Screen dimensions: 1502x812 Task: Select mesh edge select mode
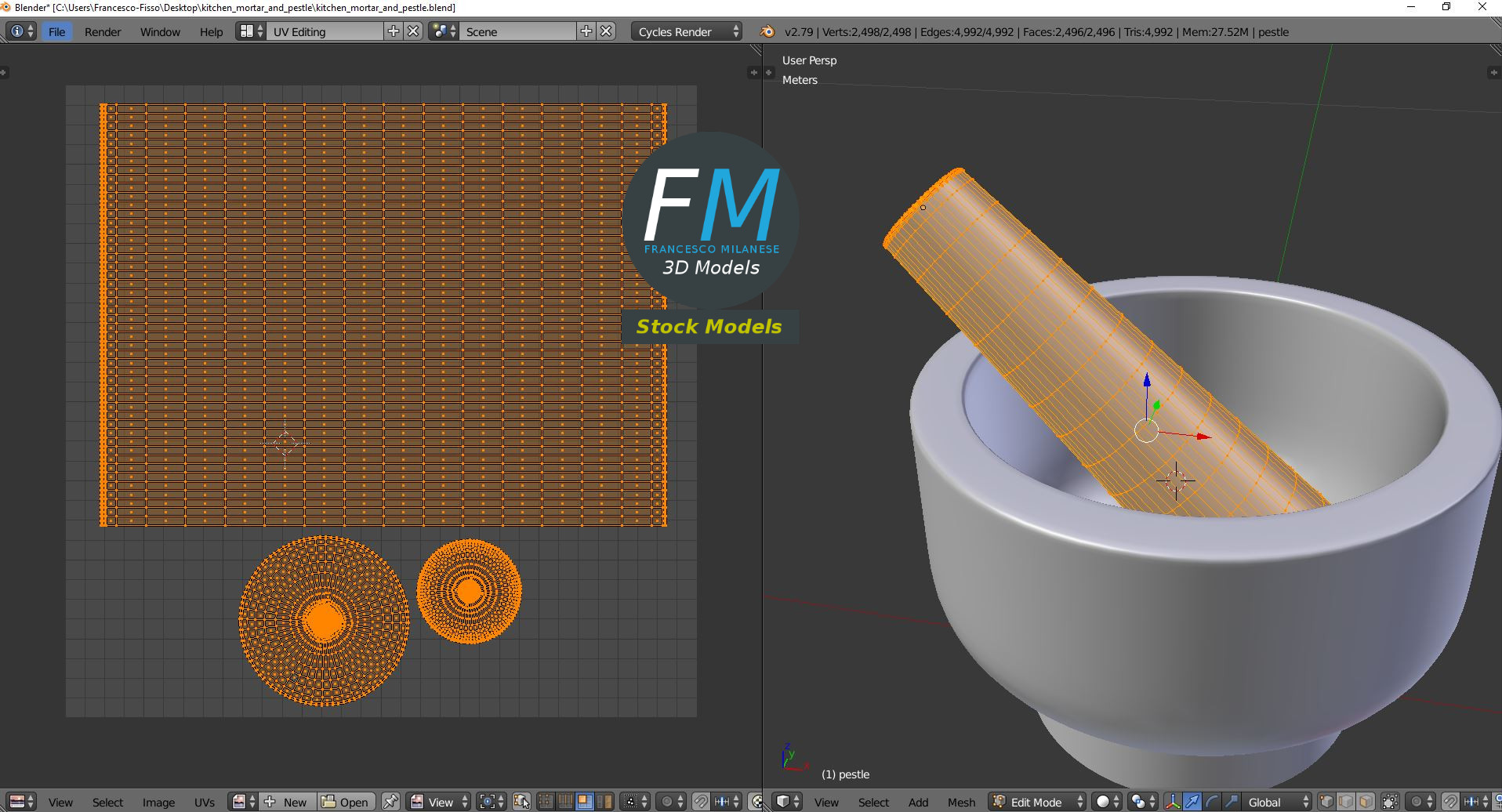point(1346,802)
